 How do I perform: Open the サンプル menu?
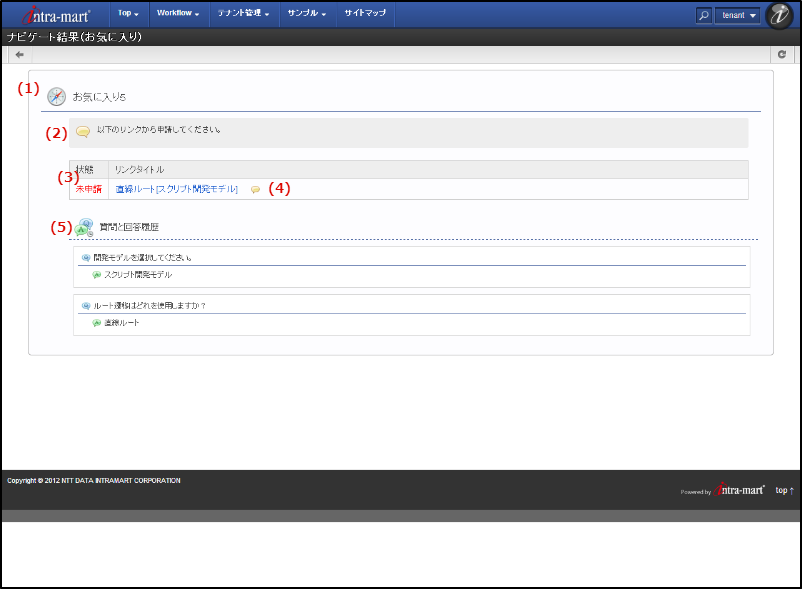(x=307, y=14)
